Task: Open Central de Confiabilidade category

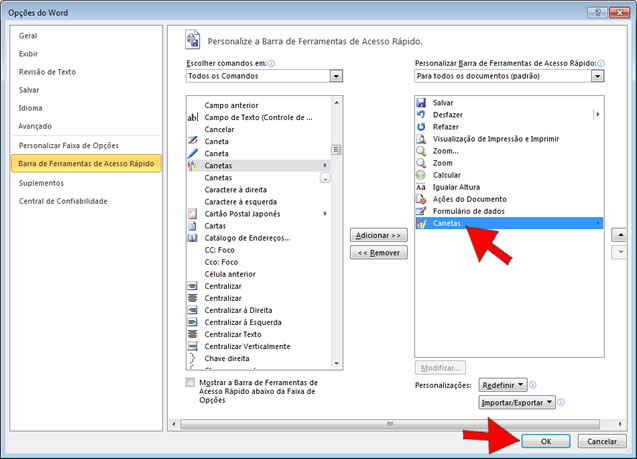Action: point(63,201)
